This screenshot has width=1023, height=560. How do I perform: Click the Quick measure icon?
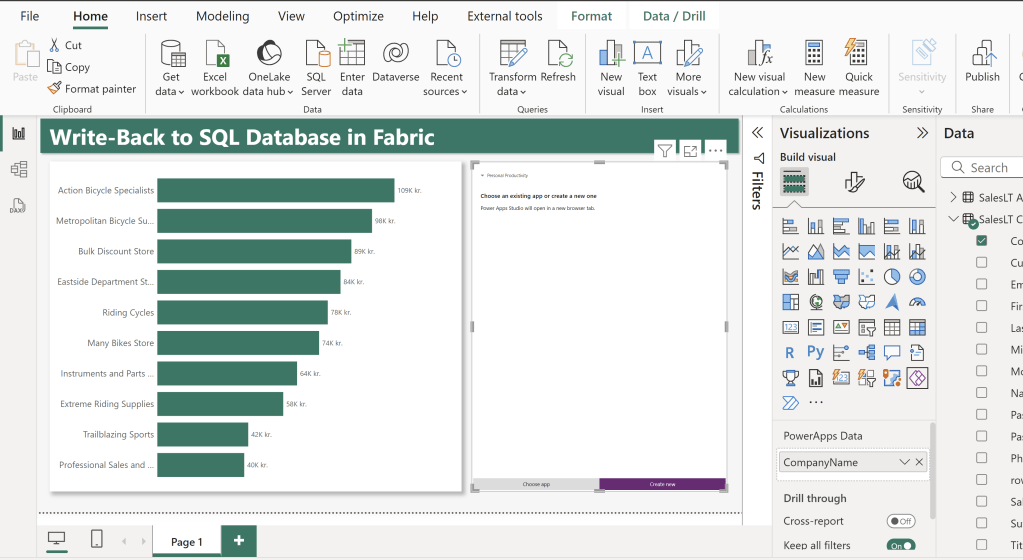[x=857, y=54]
